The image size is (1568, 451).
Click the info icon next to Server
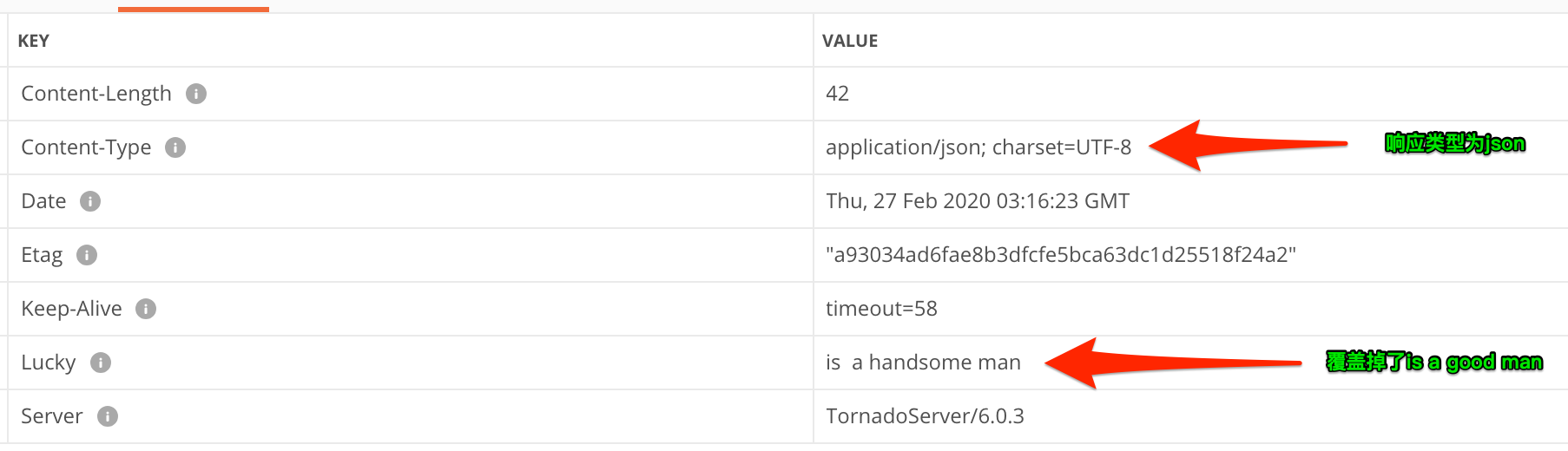(x=108, y=416)
